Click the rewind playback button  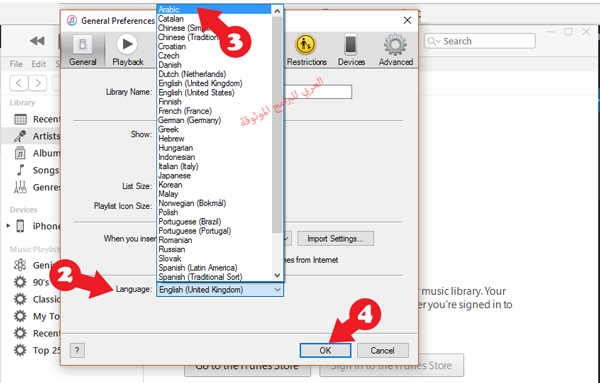[37, 41]
